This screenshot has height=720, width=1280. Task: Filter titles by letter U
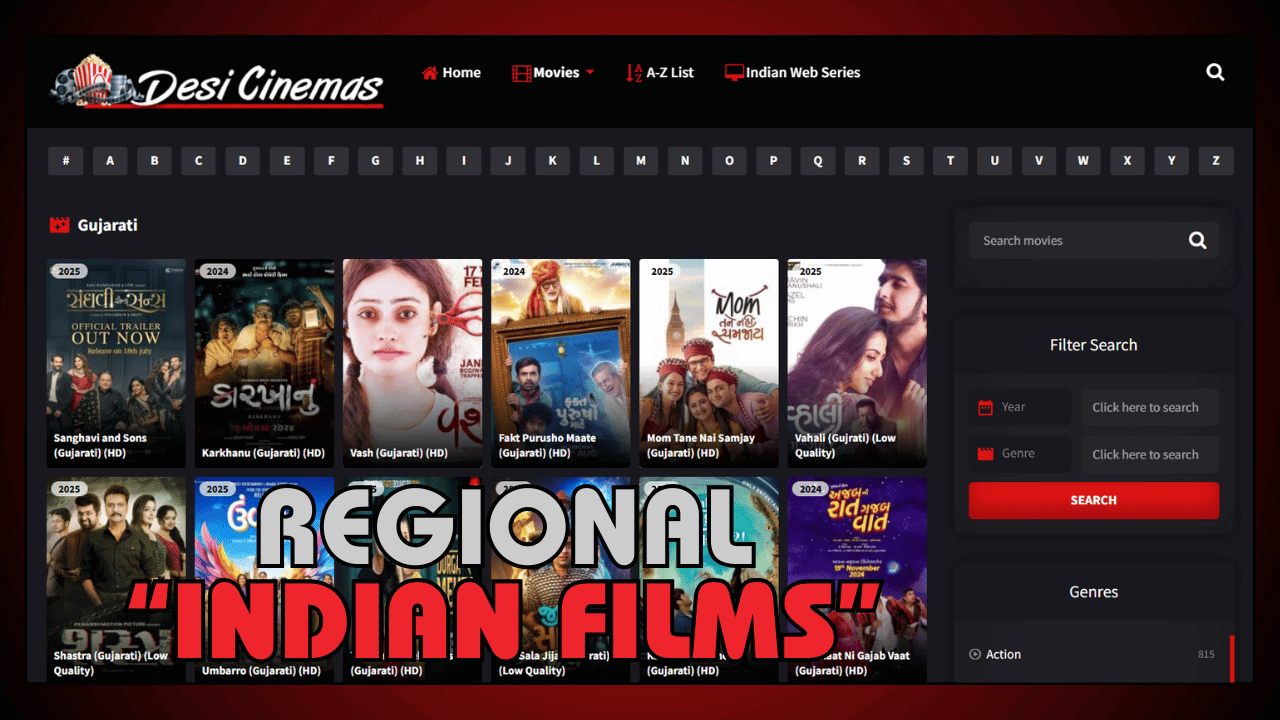click(994, 161)
